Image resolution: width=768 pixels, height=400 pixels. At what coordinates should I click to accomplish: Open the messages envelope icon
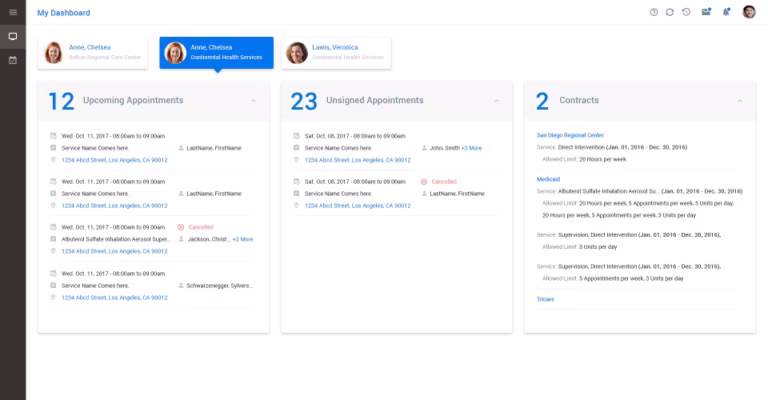pos(706,12)
